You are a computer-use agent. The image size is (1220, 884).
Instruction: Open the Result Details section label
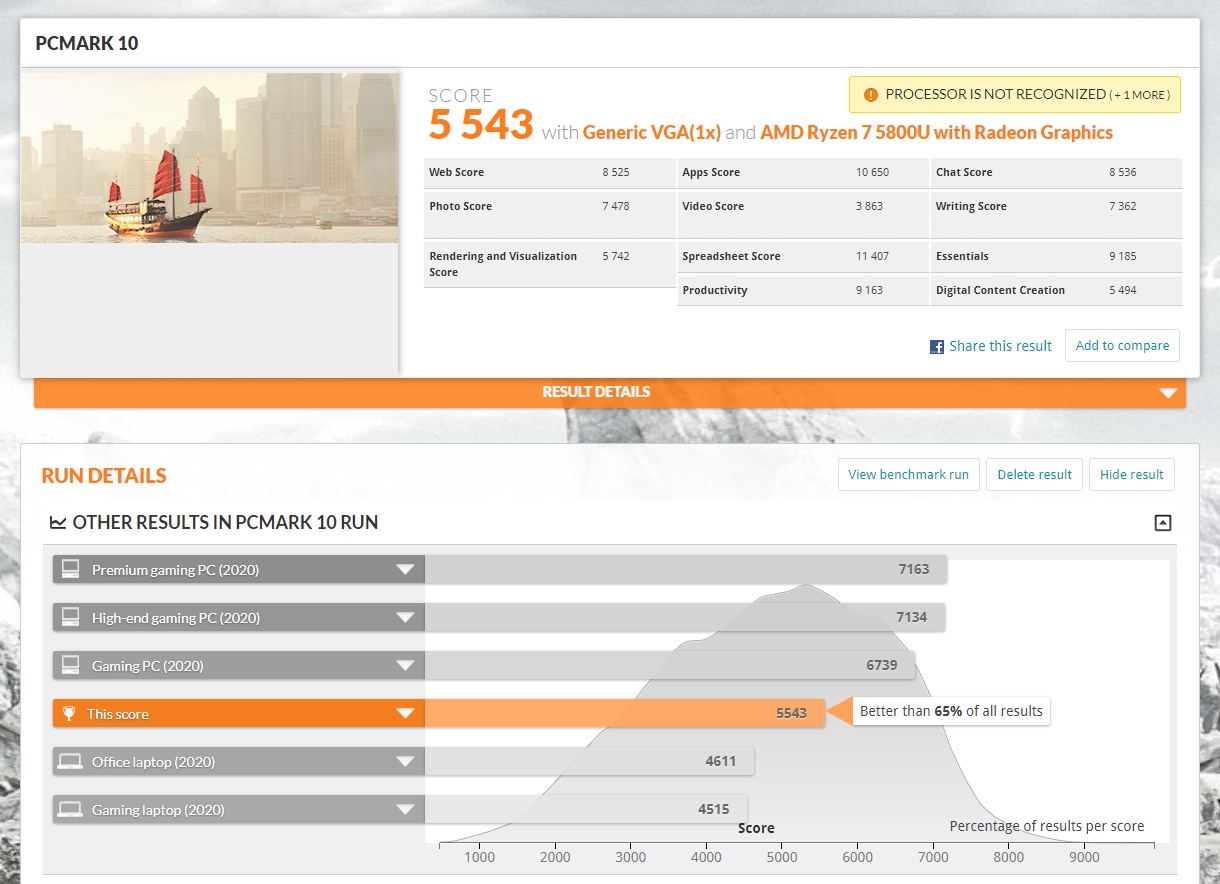(x=596, y=392)
